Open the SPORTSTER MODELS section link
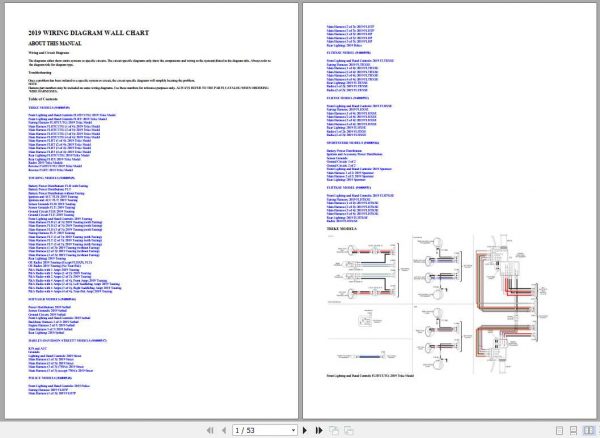This screenshot has height=438, width=600. pyautogui.click(x=353, y=143)
